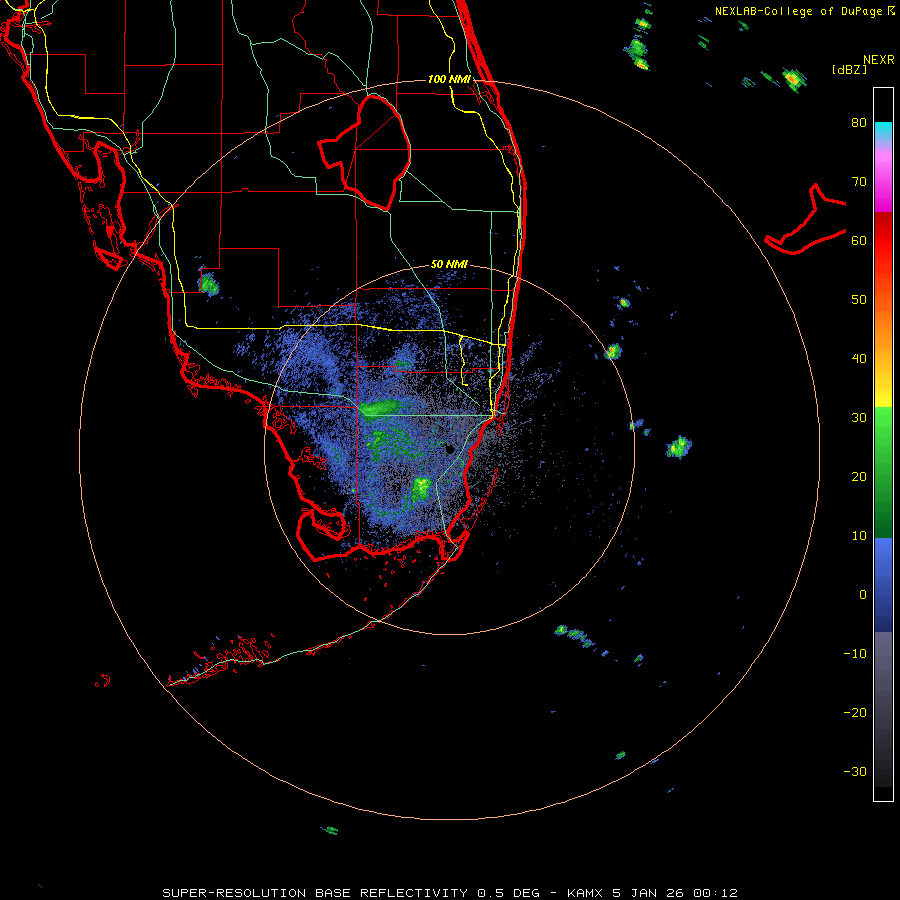Screen dimensions: 900x900
Task: Select the 30 value on the dBZ scale
Action: tap(859, 418)
